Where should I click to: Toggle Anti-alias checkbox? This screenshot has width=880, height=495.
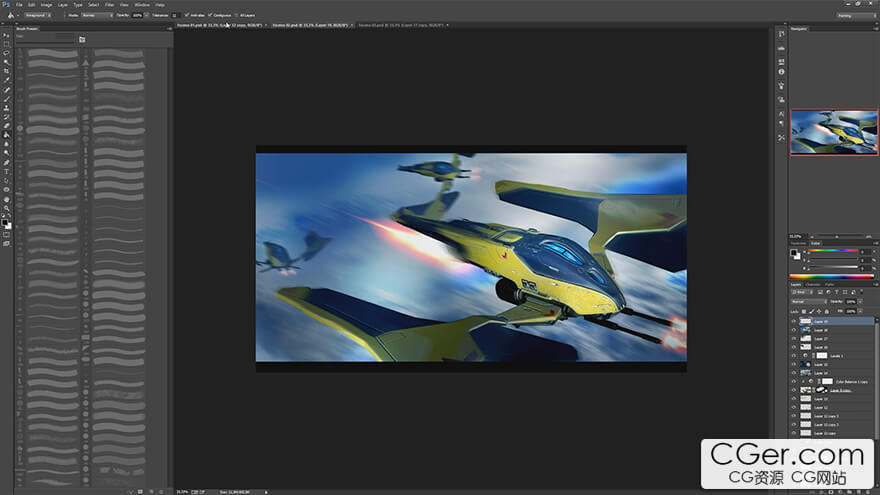(x=187, y=15)
